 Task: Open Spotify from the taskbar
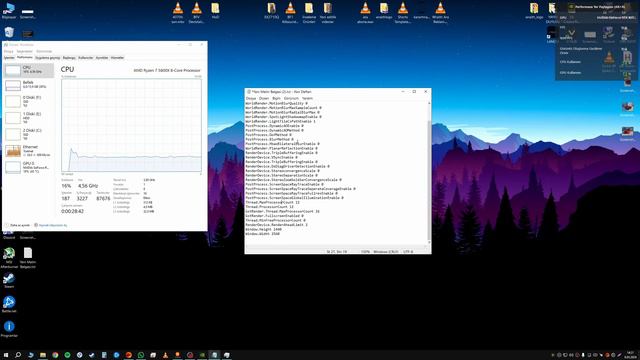(x=67, y=355)
